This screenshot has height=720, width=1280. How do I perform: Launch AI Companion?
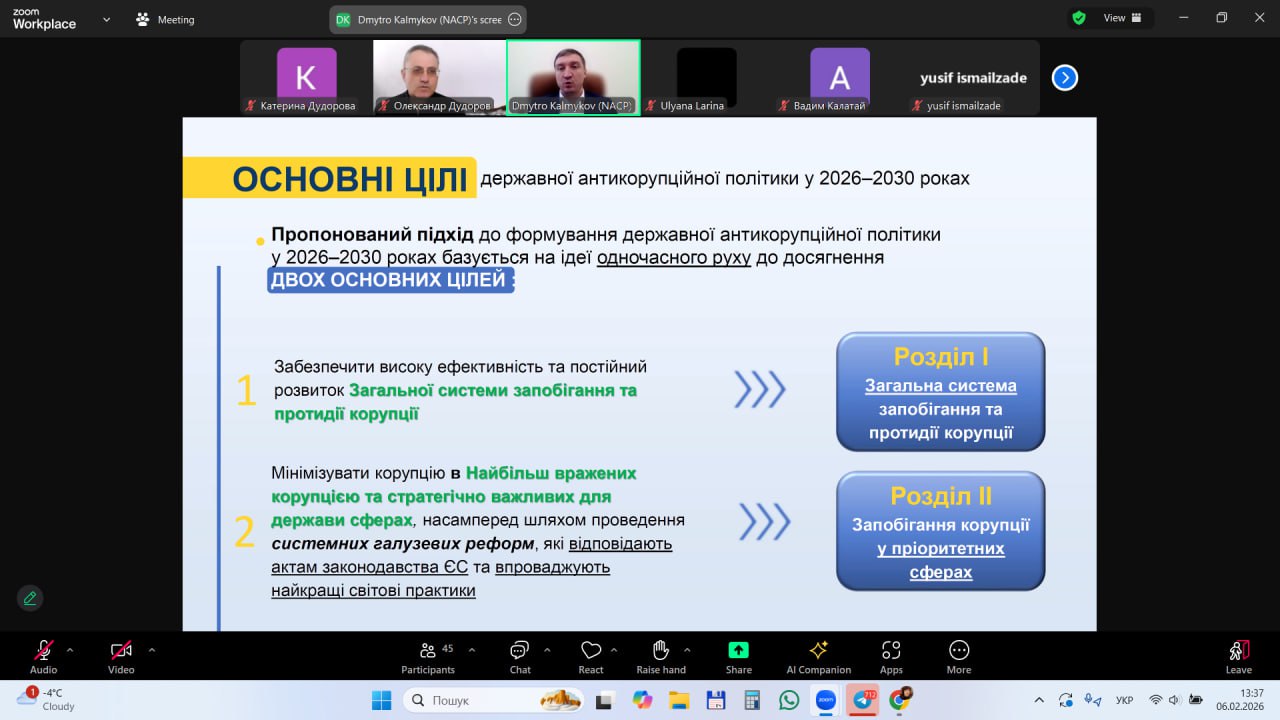pyautogui.click(x=818, y=655)
